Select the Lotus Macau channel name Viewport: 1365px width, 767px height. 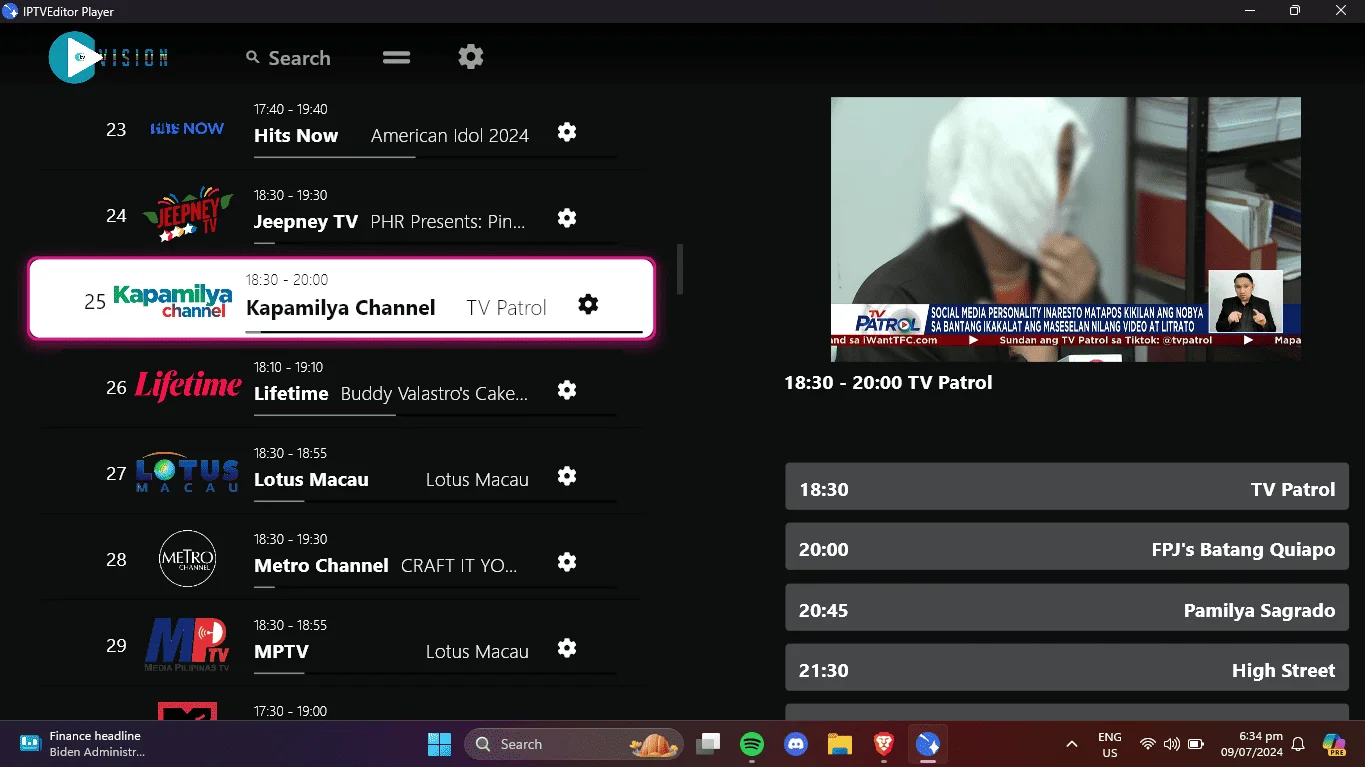311,480
